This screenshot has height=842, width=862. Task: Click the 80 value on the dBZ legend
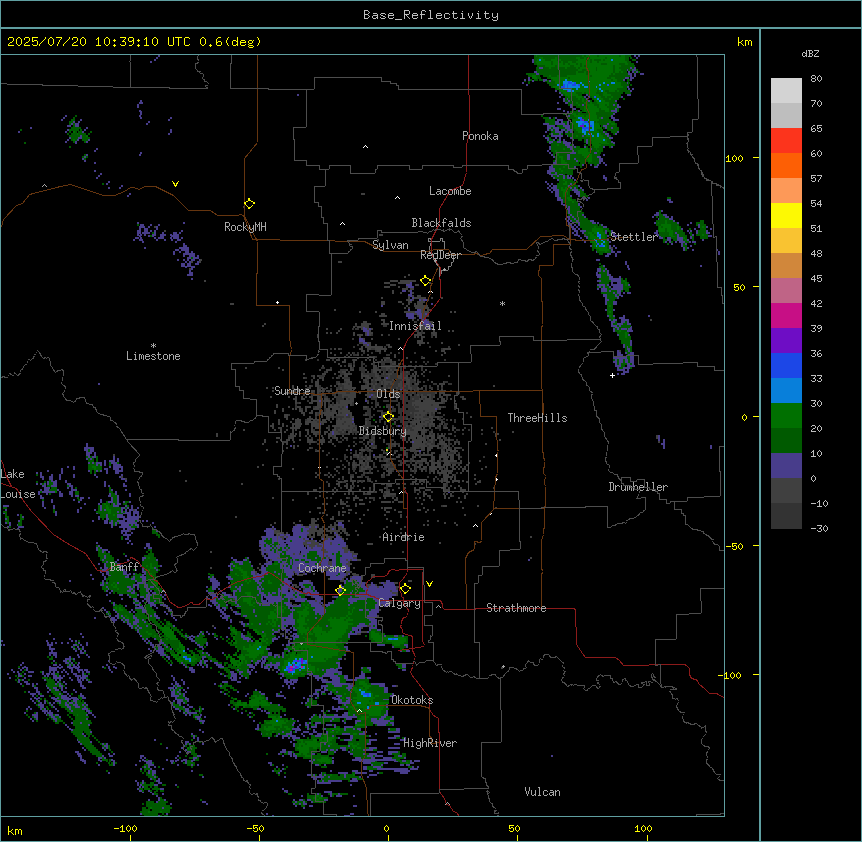816,79
